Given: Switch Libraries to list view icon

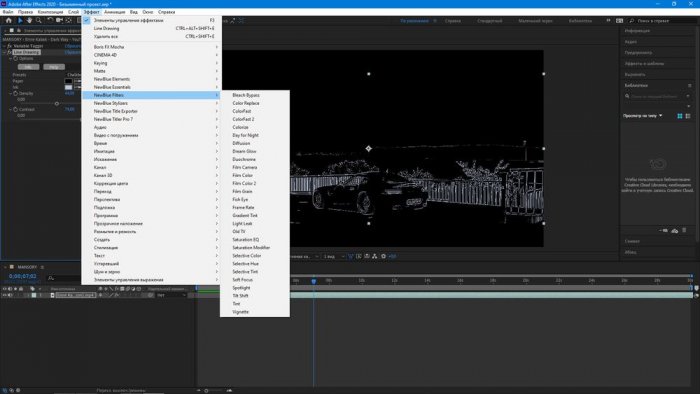Looking at the screenshot, I should 688,116.
